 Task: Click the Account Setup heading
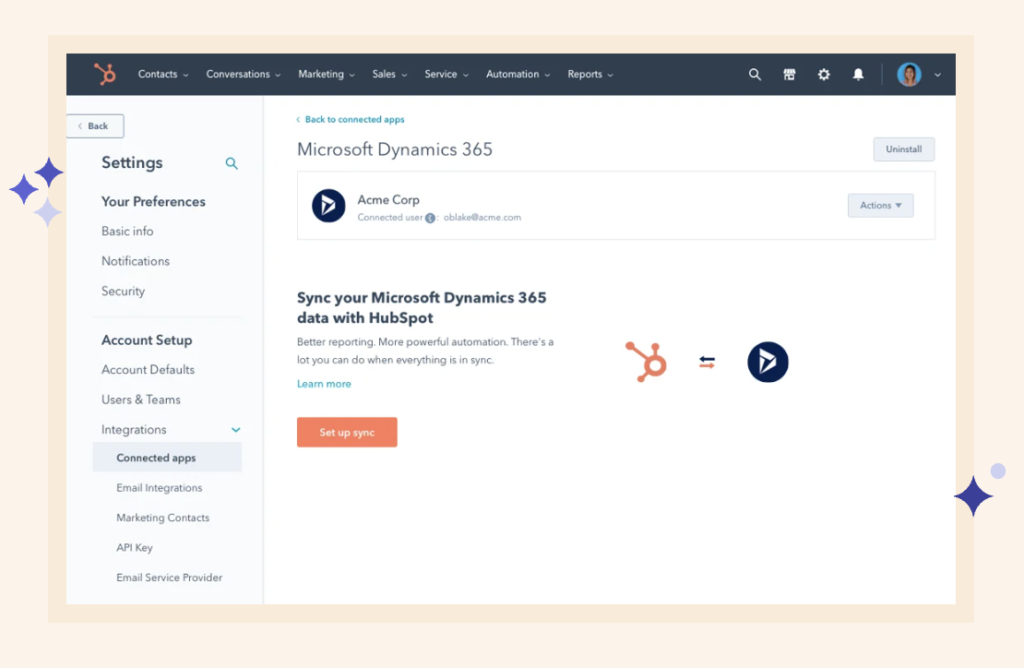(147, 340)
